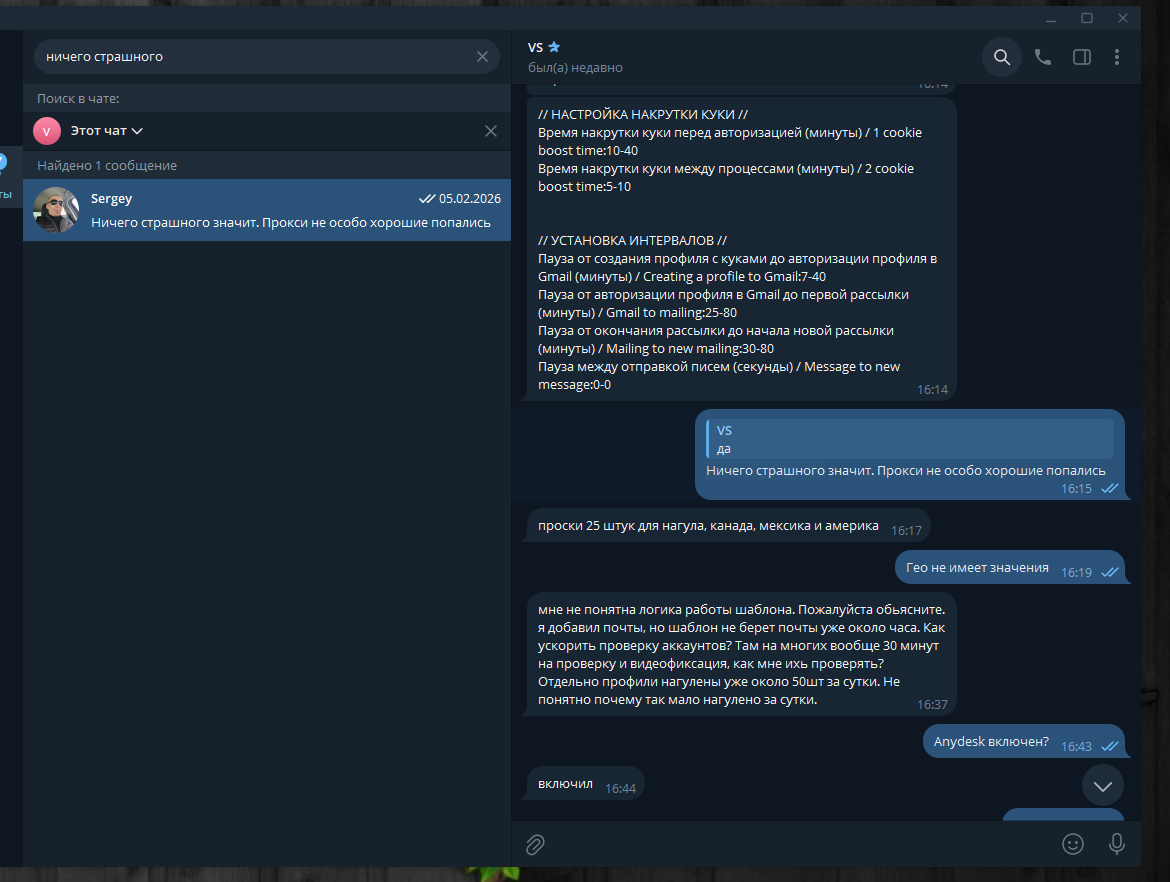
Task: Click the star badge next to VS
Action: [x=554, y=47]
